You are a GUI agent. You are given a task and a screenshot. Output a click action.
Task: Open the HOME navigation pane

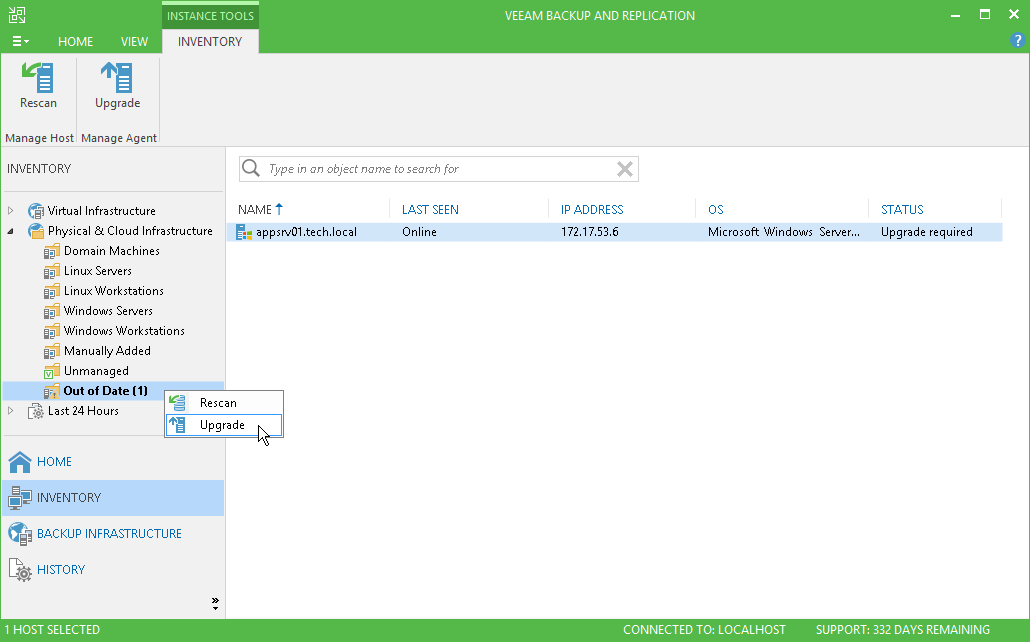pyautogui.click(x=113, y=462)
